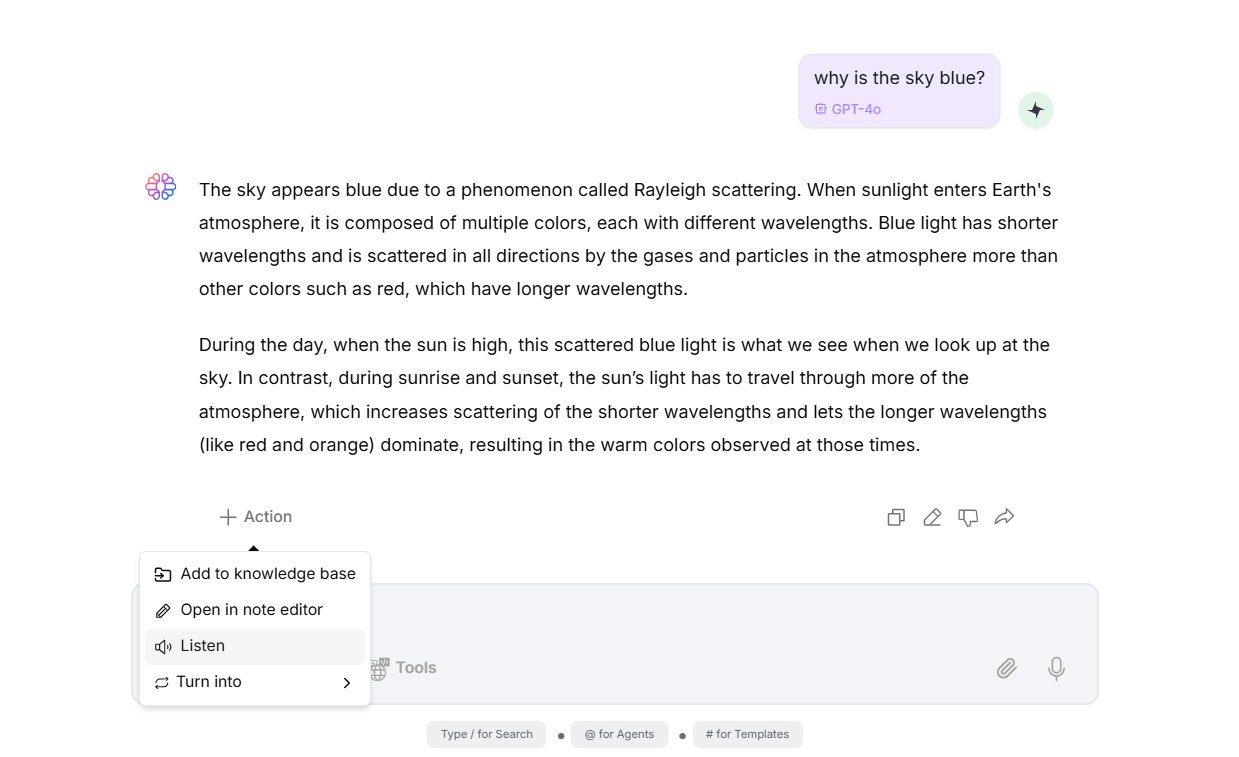Screen dimensions: 1239x757
Task: Click the # for Templates chip
Action: click(747, 734)
